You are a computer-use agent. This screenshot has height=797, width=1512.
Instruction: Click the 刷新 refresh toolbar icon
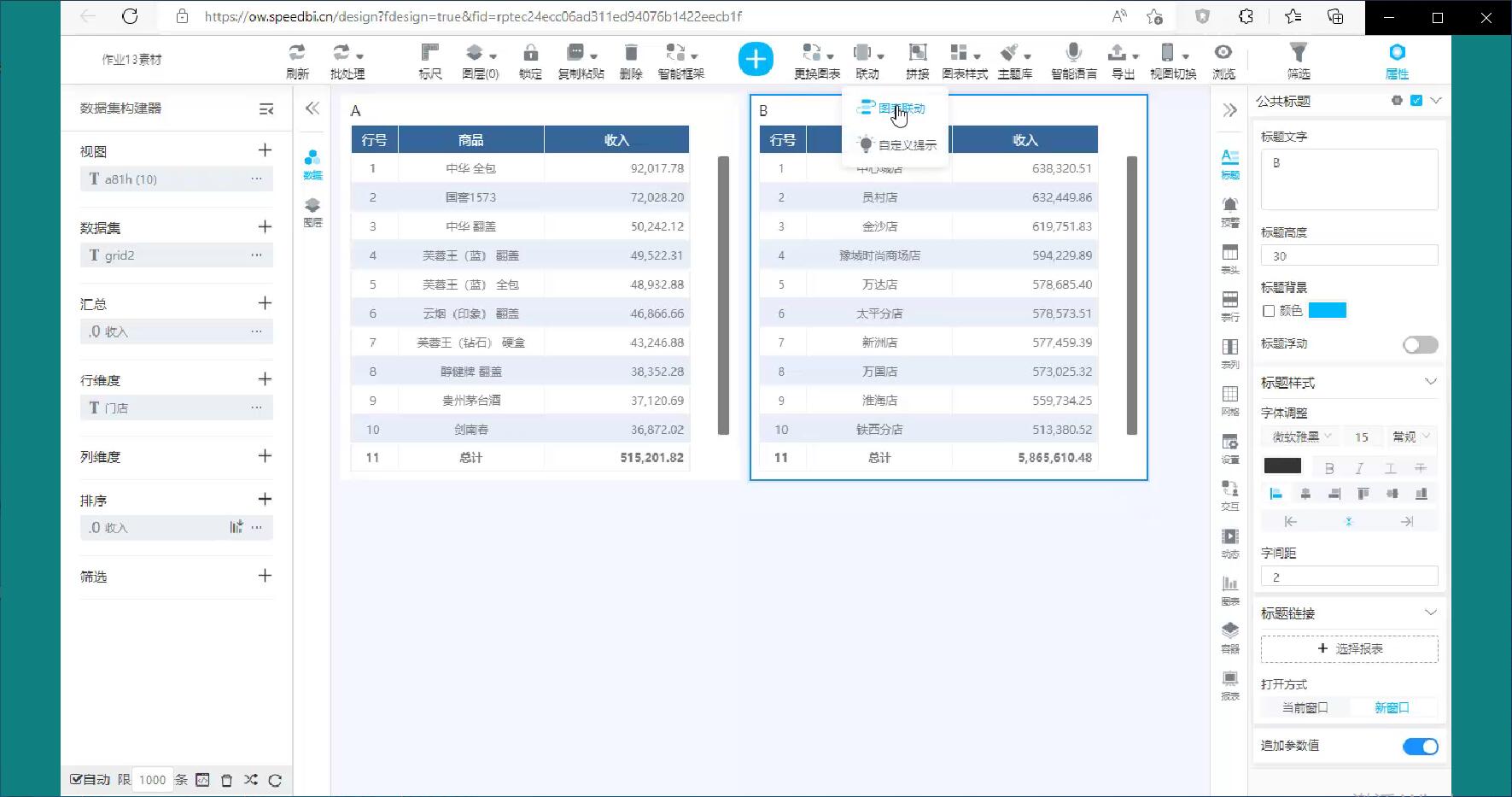[x=296, y=53]
